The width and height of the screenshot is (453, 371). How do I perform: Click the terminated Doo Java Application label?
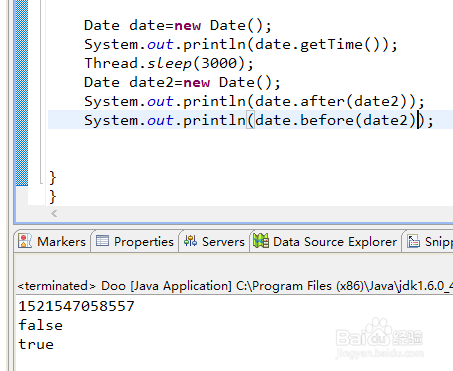[235, 286]
